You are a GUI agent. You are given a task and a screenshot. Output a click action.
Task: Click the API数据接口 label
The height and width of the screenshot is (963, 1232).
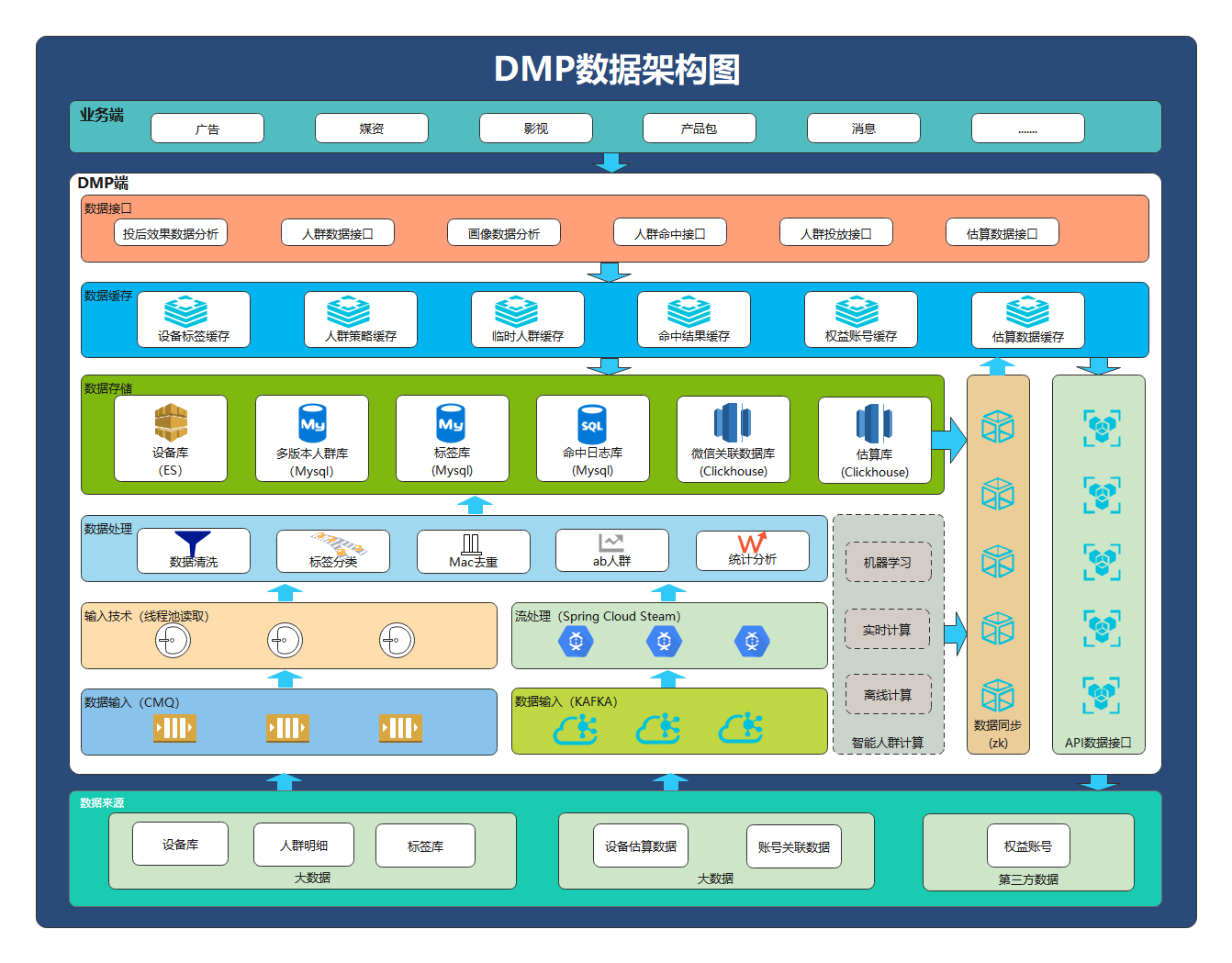(1098, 743)
